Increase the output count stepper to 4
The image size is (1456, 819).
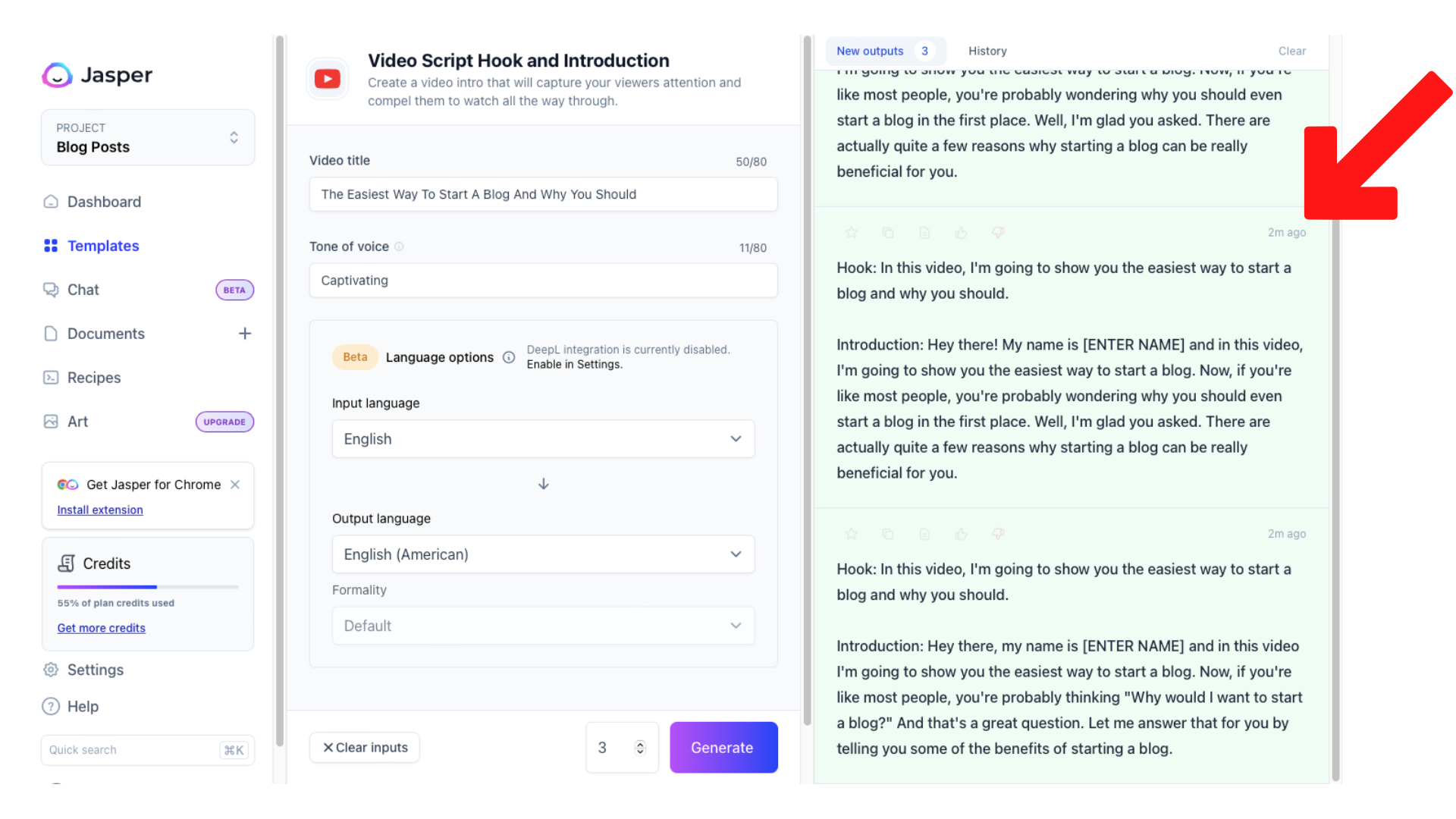pos(639,742)
